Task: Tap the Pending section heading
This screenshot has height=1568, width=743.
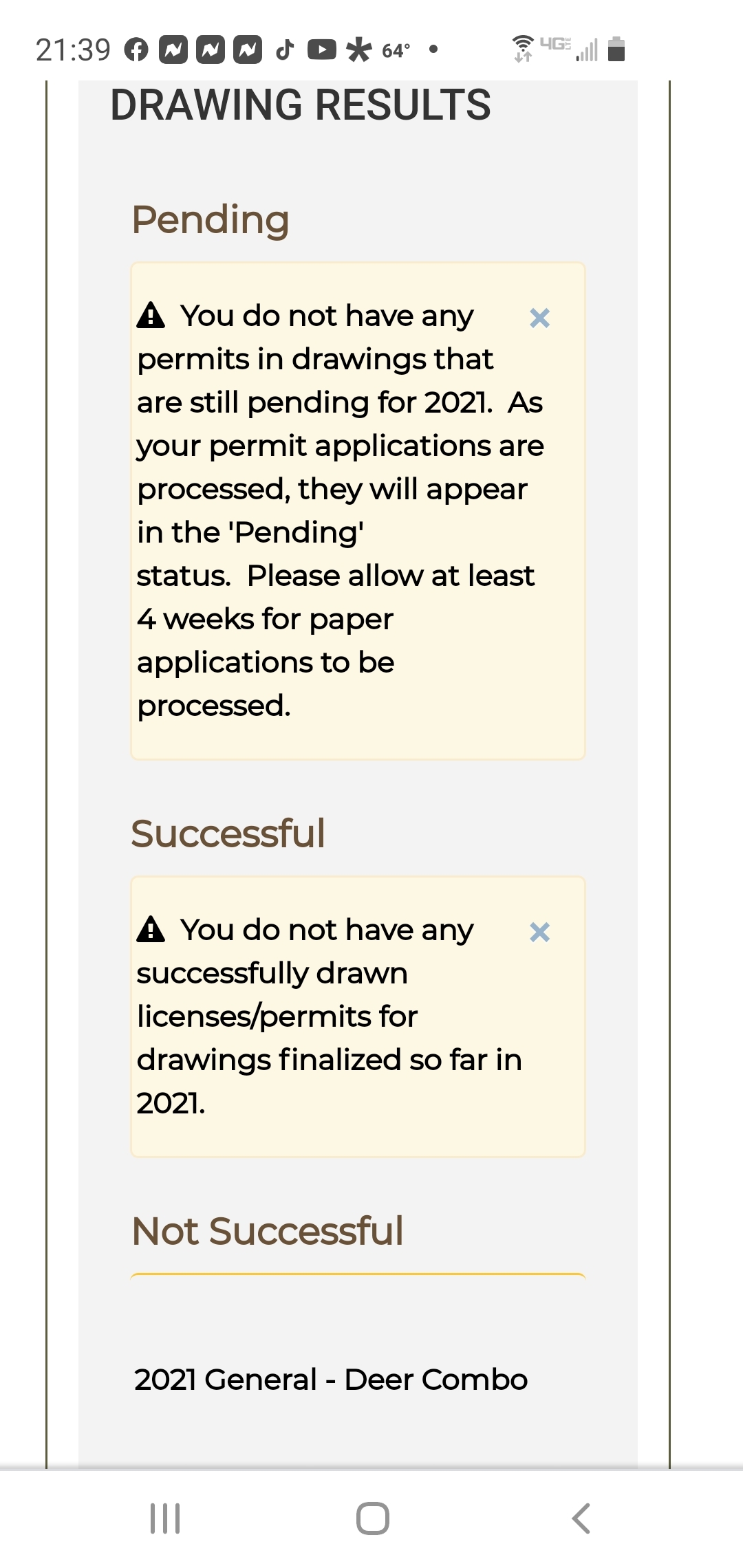Action: tap(211, 220)
